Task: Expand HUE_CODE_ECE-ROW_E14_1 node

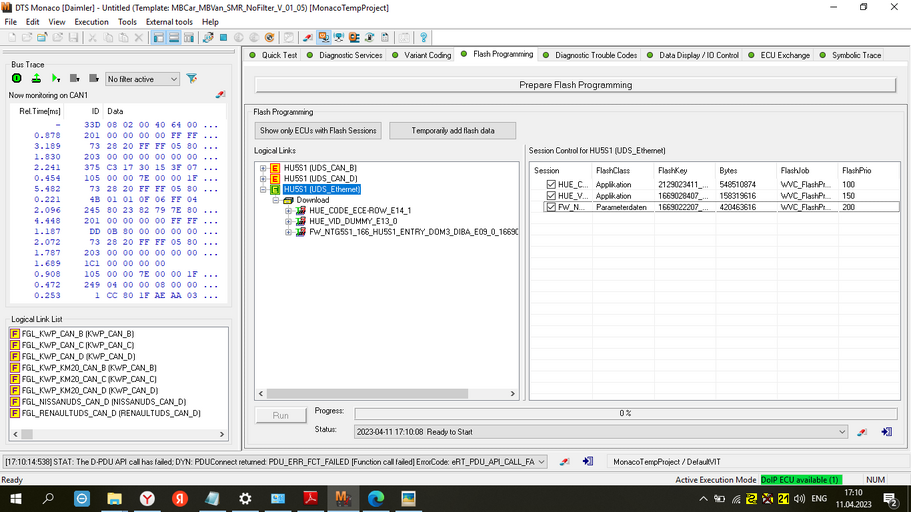Action: click(x=289, y=210)
